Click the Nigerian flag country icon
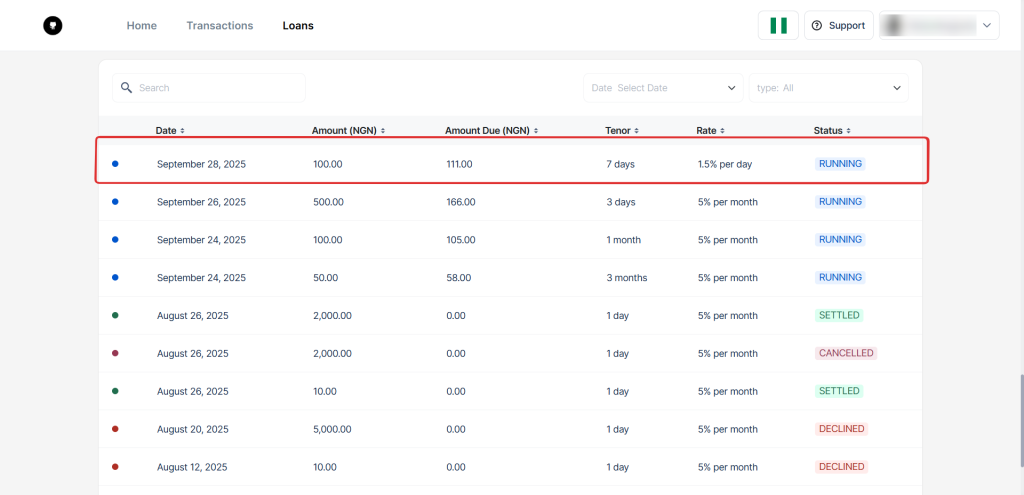 pyautogui.click(x=778, y=26)
